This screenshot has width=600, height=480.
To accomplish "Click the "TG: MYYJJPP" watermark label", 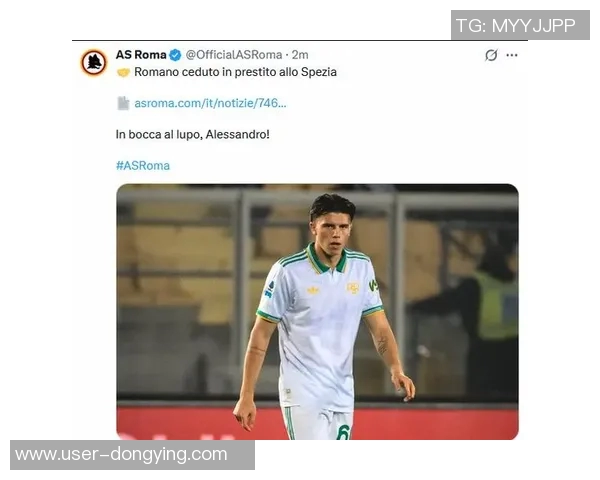I will click(x=515, y=25).
